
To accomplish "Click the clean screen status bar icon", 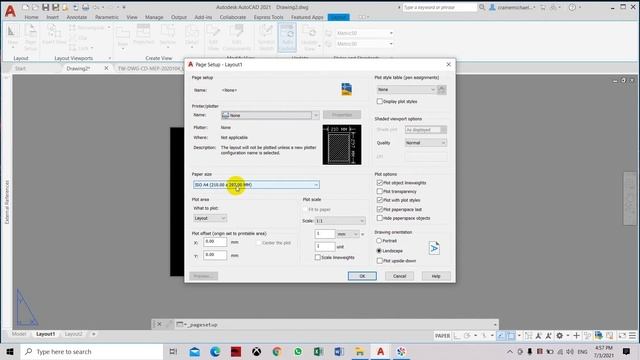I will (x=622, y=336).
